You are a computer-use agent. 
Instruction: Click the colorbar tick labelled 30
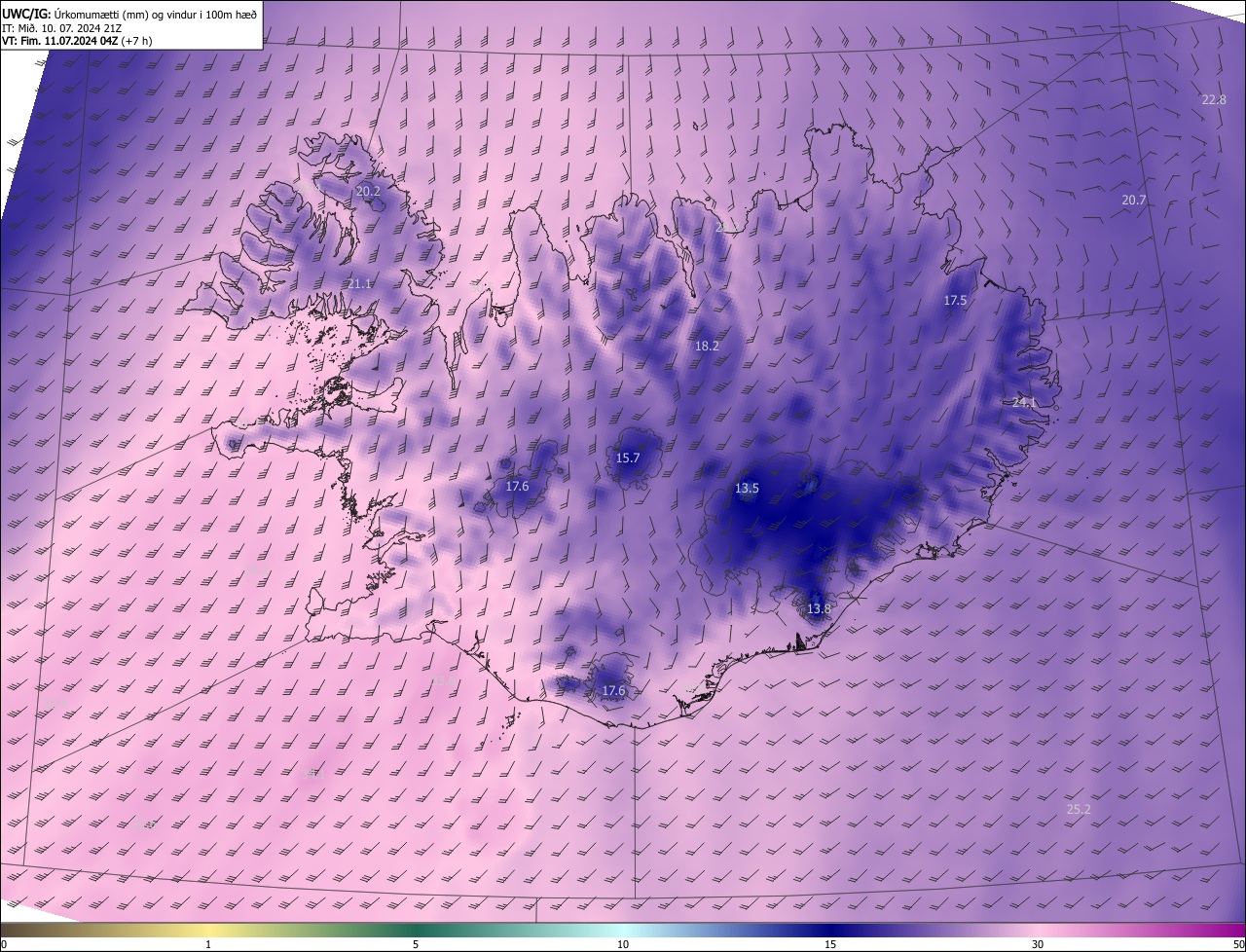point(1038,944)
